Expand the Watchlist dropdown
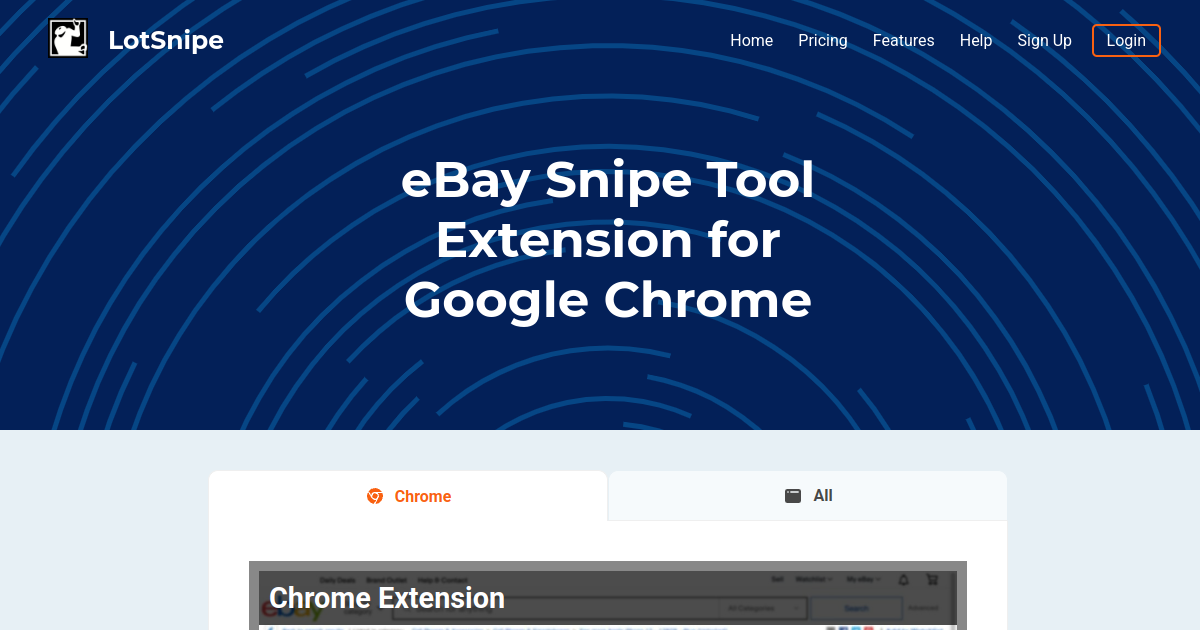Image resolution: width=1200 pixels, height=630 pixels. click(x=813, y=579)
